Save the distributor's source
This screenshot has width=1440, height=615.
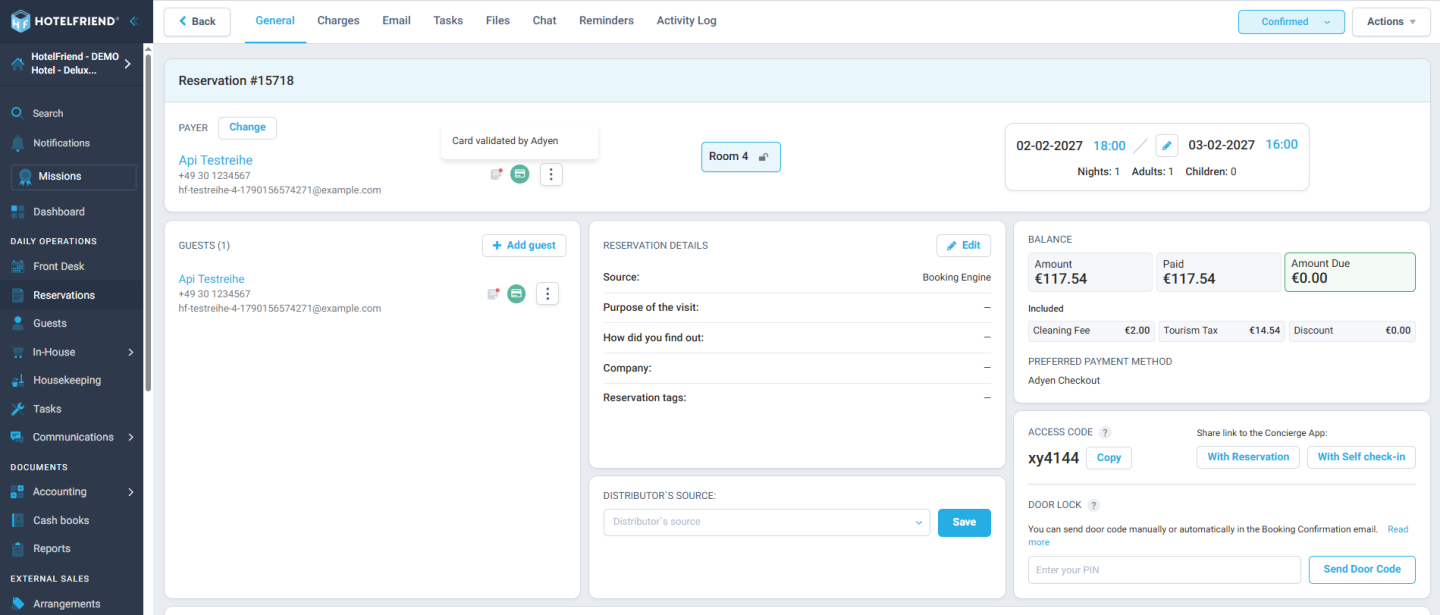point(964,522)
